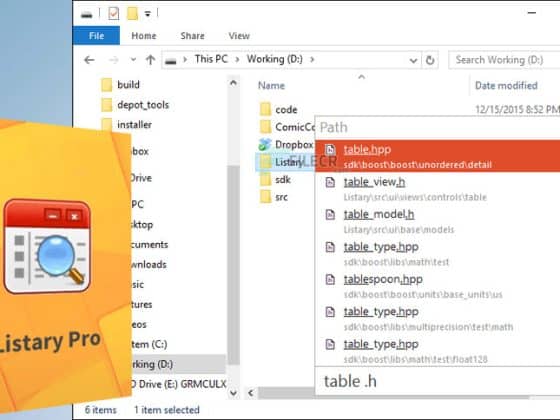The width and height of the screenshot is (560, 420).
Task: Open the File ribbon tab
Action: pyautogui.click(x=96, y=36)
